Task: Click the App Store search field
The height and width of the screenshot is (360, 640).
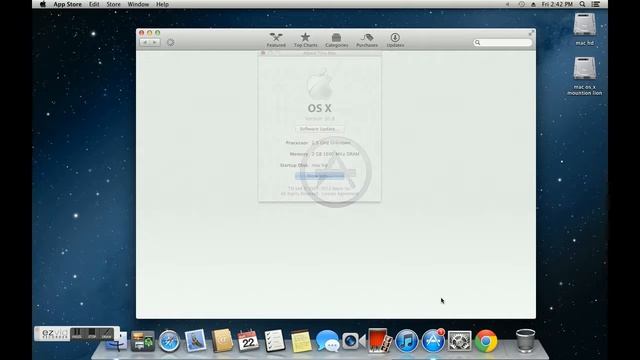Action: (x=503, y=42)
